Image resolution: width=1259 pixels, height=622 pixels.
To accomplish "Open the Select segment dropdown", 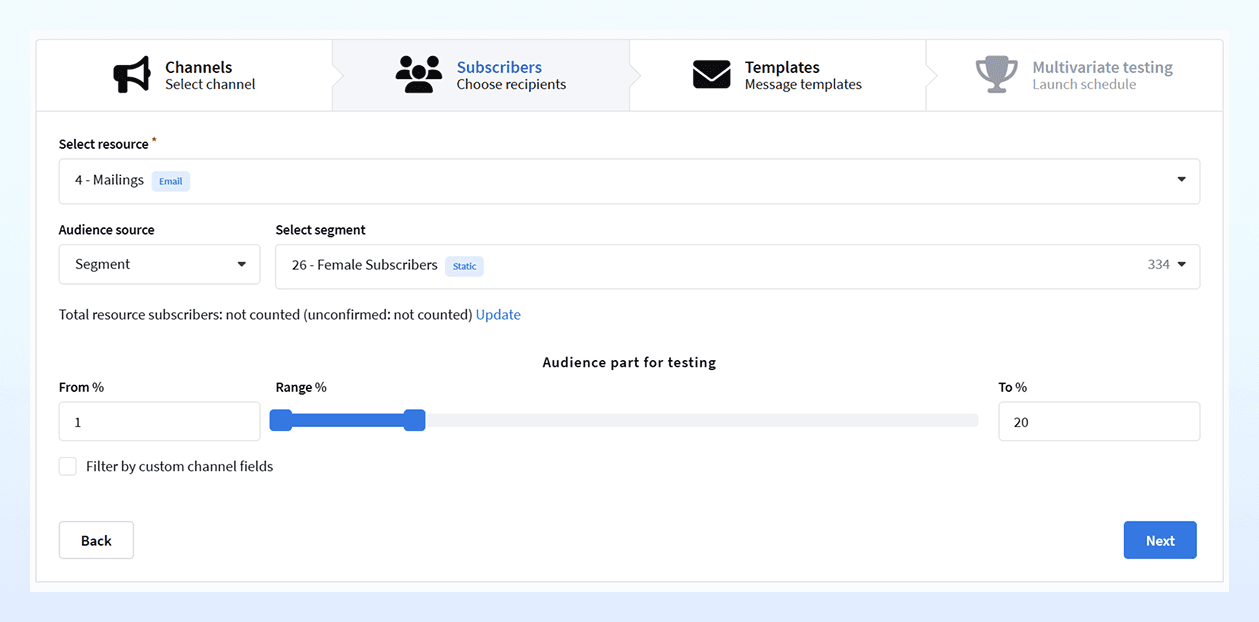I will coord(737,266).
